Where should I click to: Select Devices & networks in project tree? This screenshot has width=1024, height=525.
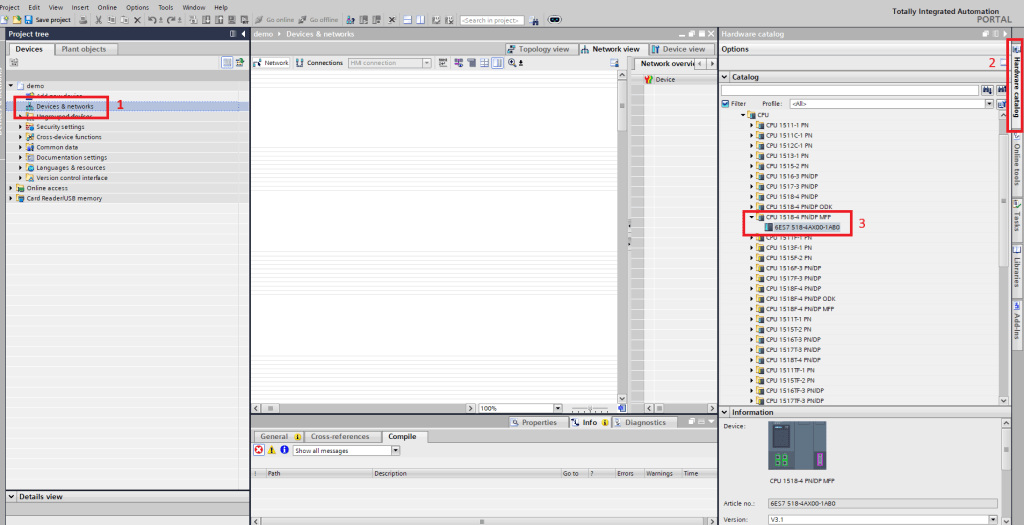(x=65, y=106)
